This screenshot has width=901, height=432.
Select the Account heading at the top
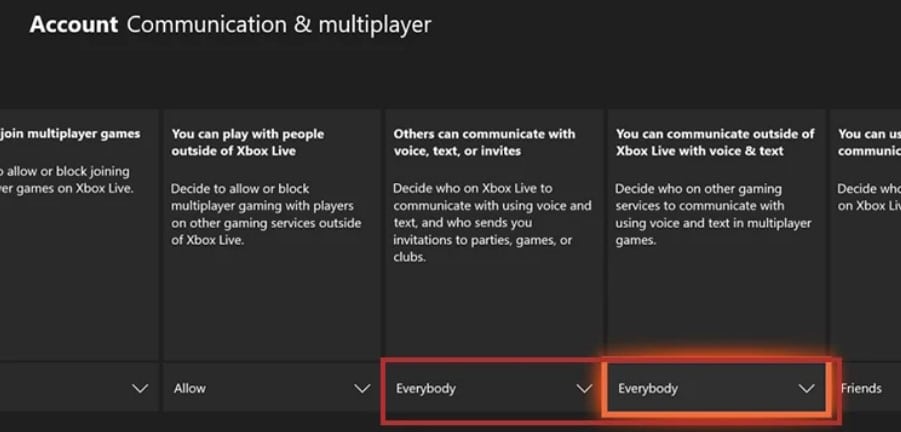pyautogui.click(x=74, y=25)
